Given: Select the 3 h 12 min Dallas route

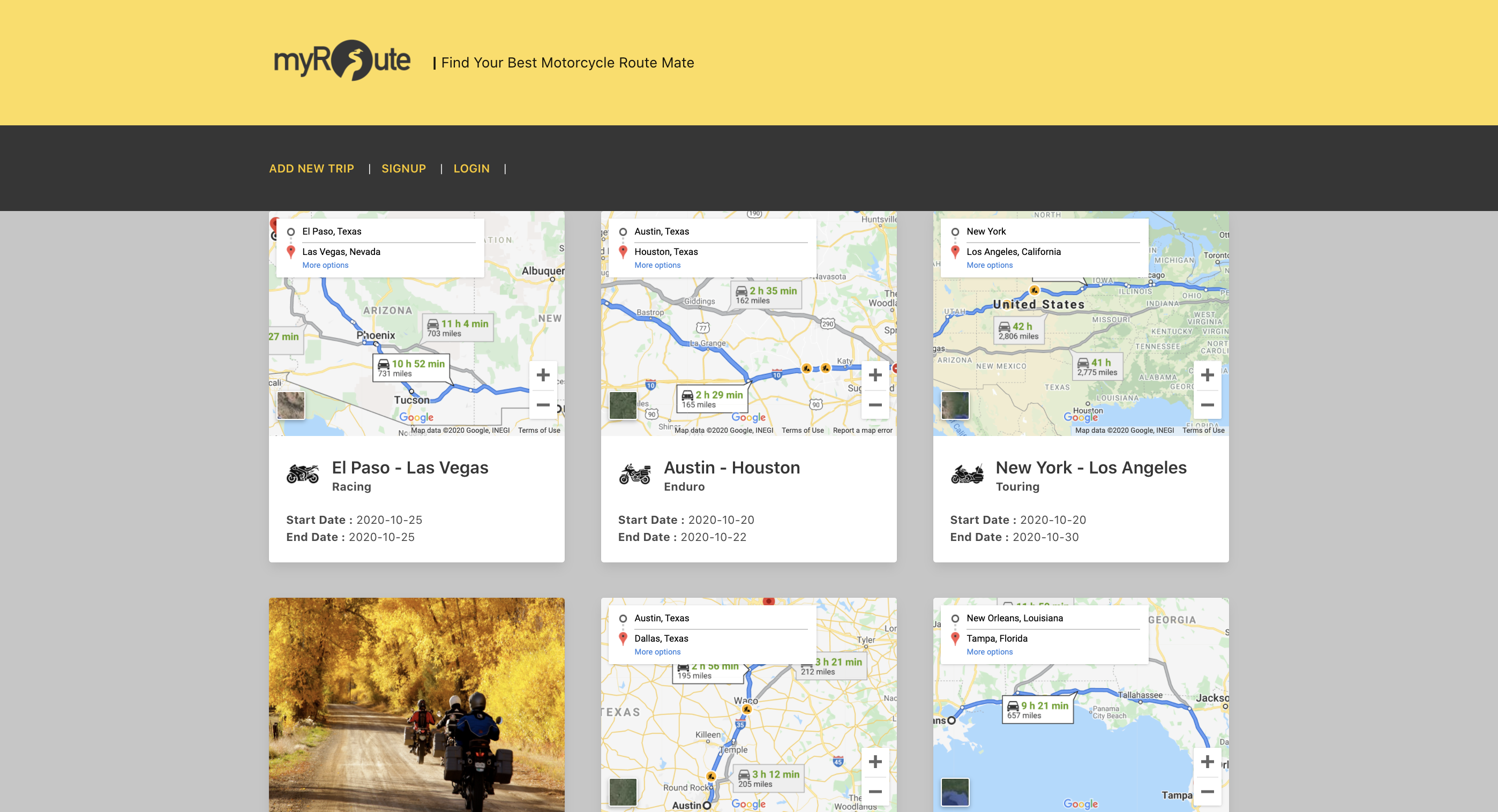Looking at the screenshot, I should point(769,778).
